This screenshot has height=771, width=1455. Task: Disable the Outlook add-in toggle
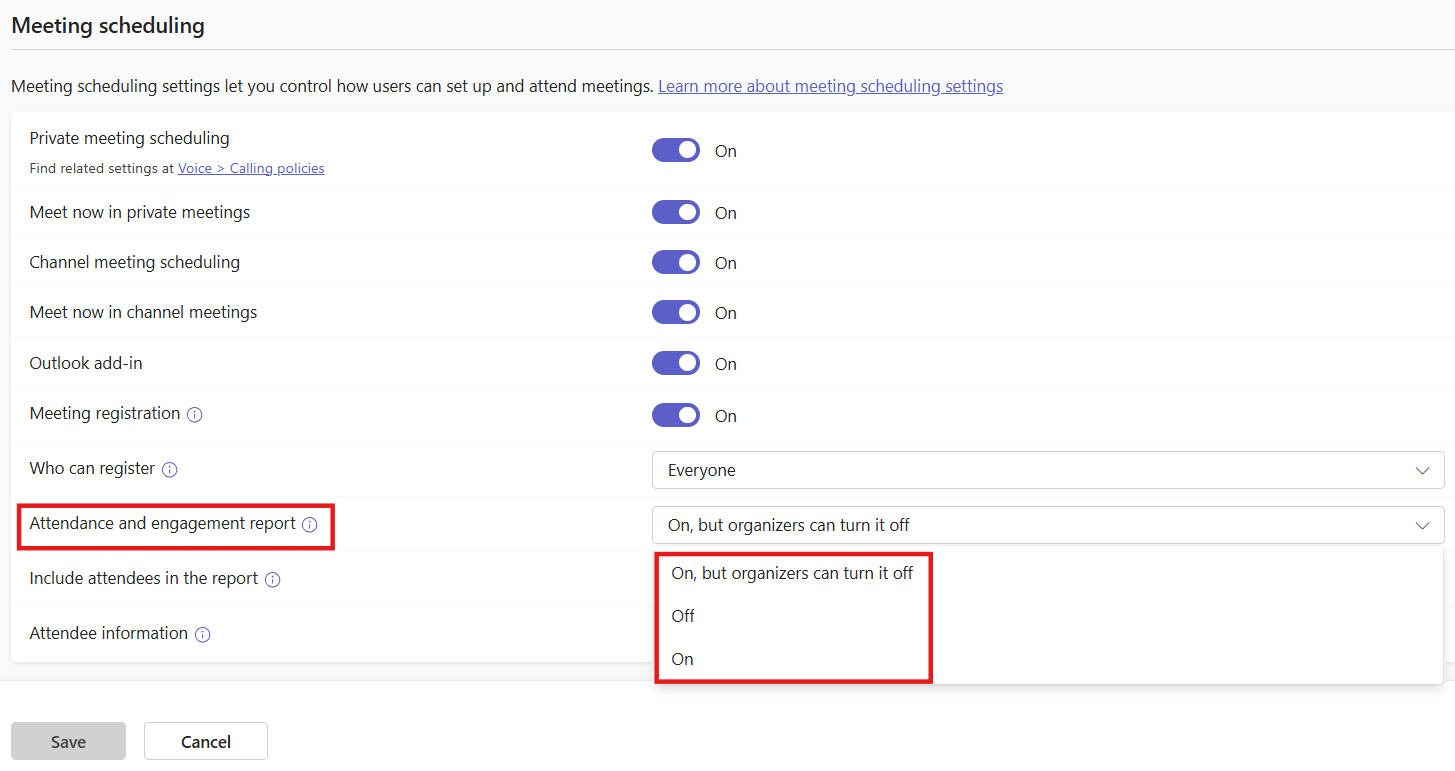coord(676,363)
